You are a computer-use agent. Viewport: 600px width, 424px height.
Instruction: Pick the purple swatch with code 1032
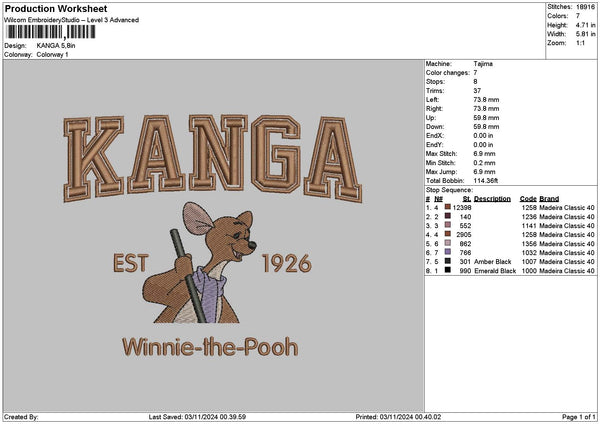coord(447,252)
